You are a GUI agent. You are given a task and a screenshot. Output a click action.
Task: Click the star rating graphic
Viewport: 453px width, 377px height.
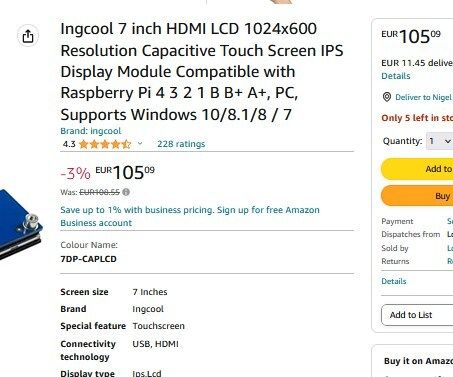(105, 144)
